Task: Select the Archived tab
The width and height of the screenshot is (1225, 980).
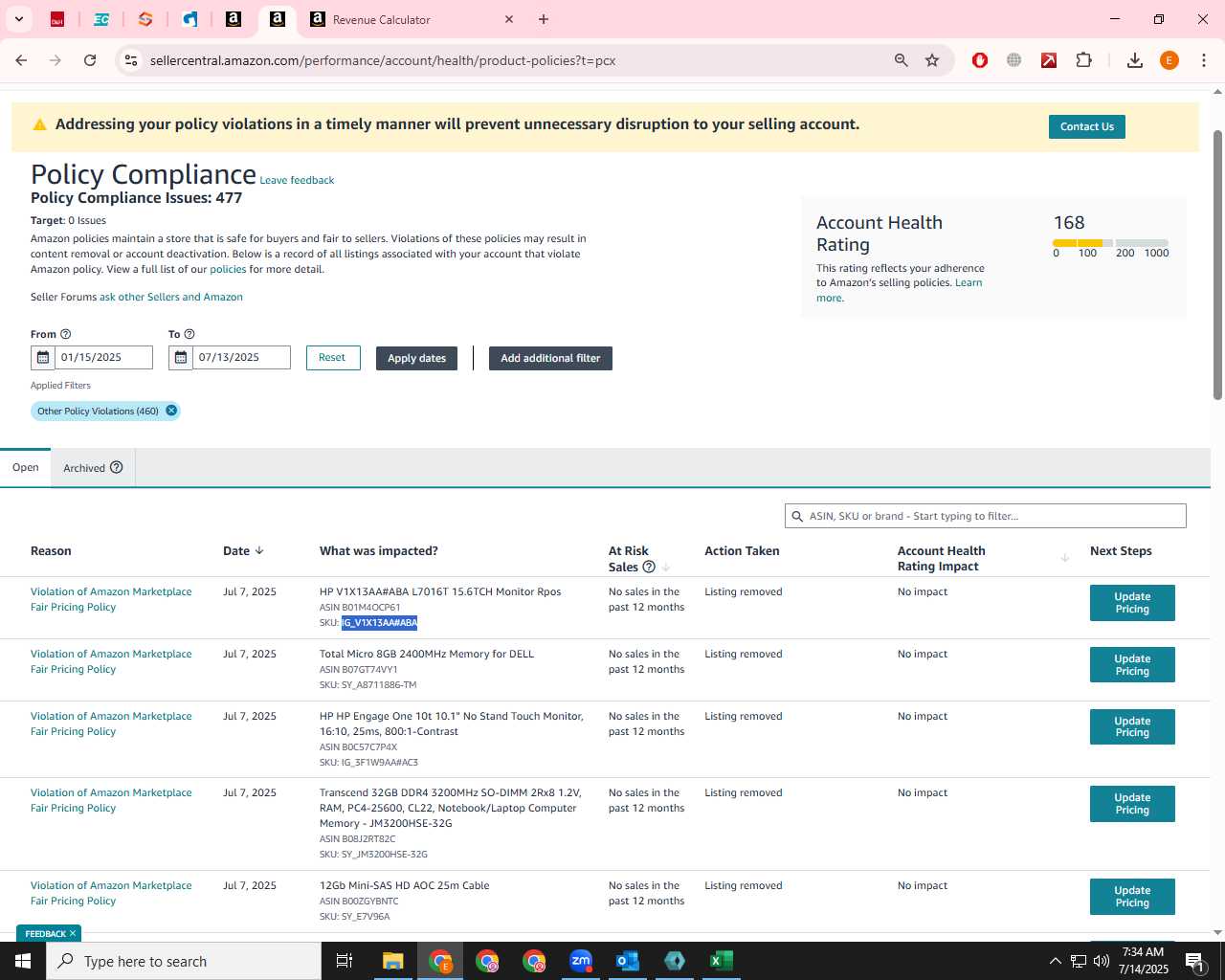Action: click(x=84, y=468)
